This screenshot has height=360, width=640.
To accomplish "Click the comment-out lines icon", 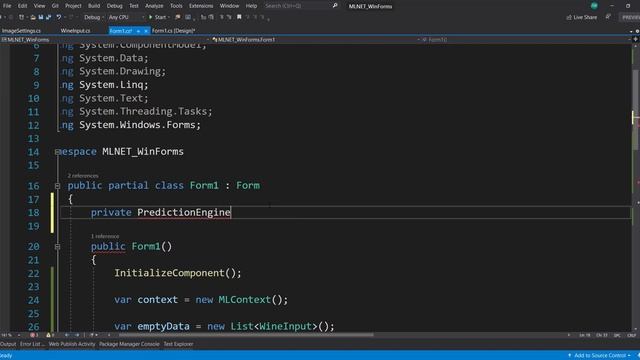I will click(x=222, y=17).
